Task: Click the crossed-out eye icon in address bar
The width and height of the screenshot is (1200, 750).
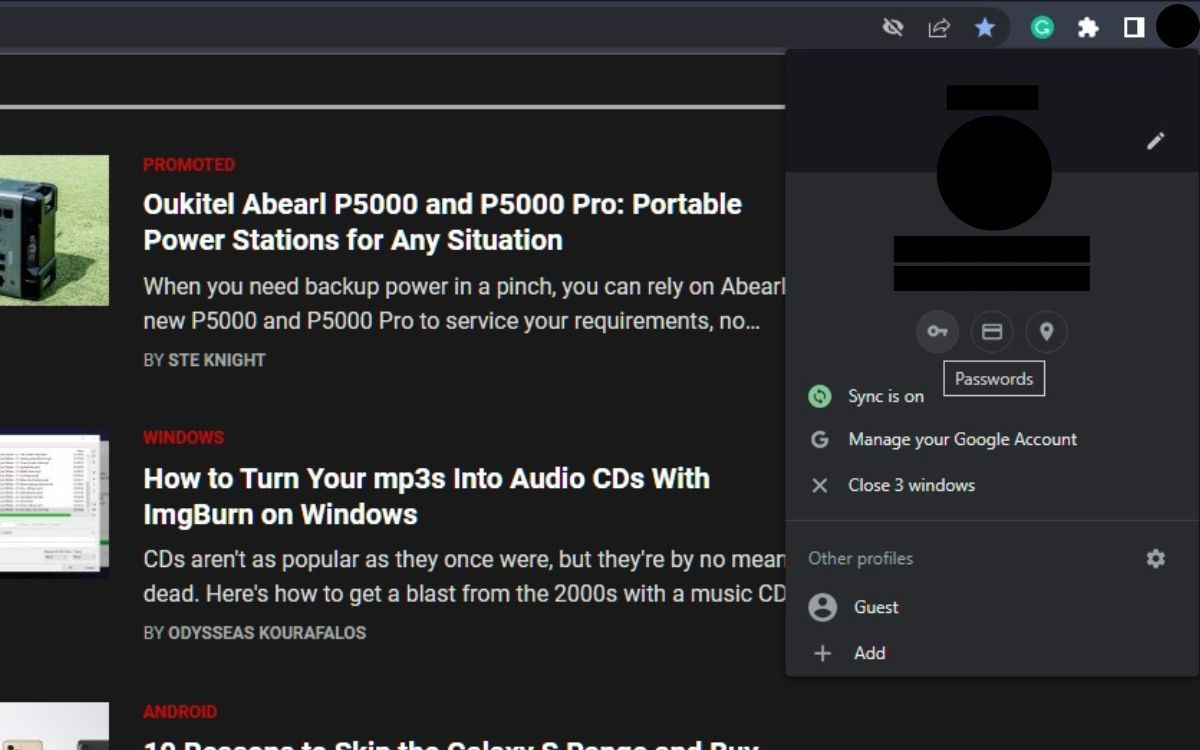Action: tap(893, 28)
